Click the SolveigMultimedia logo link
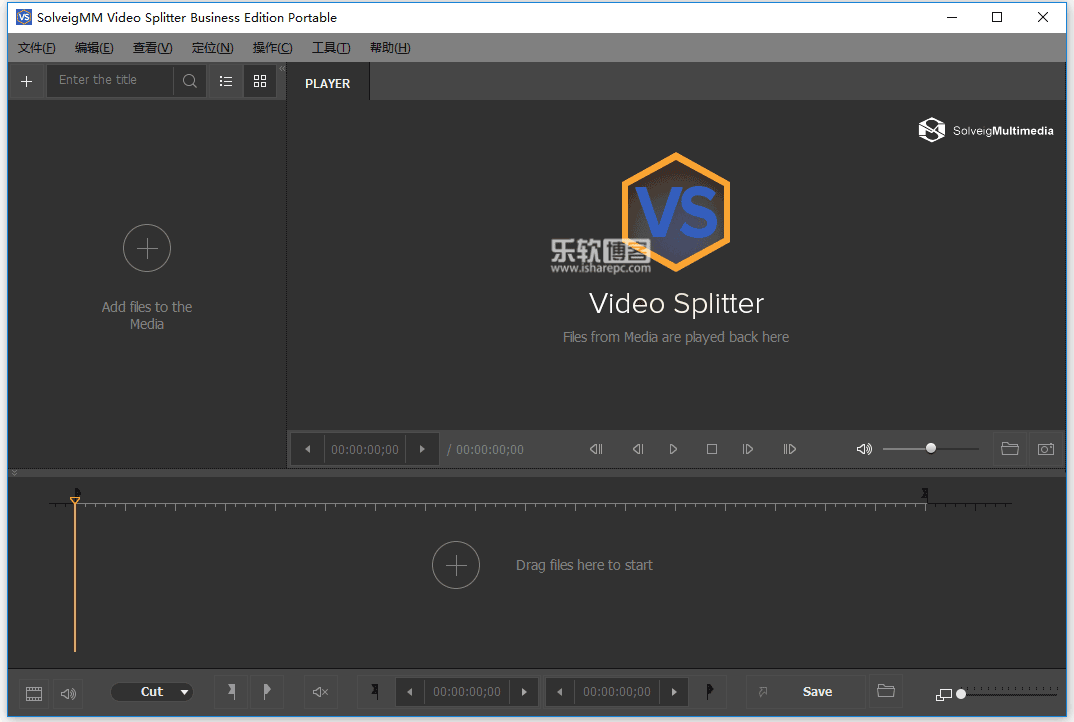The height and width of the screenshot is (722, 1074). coord(986,130)
